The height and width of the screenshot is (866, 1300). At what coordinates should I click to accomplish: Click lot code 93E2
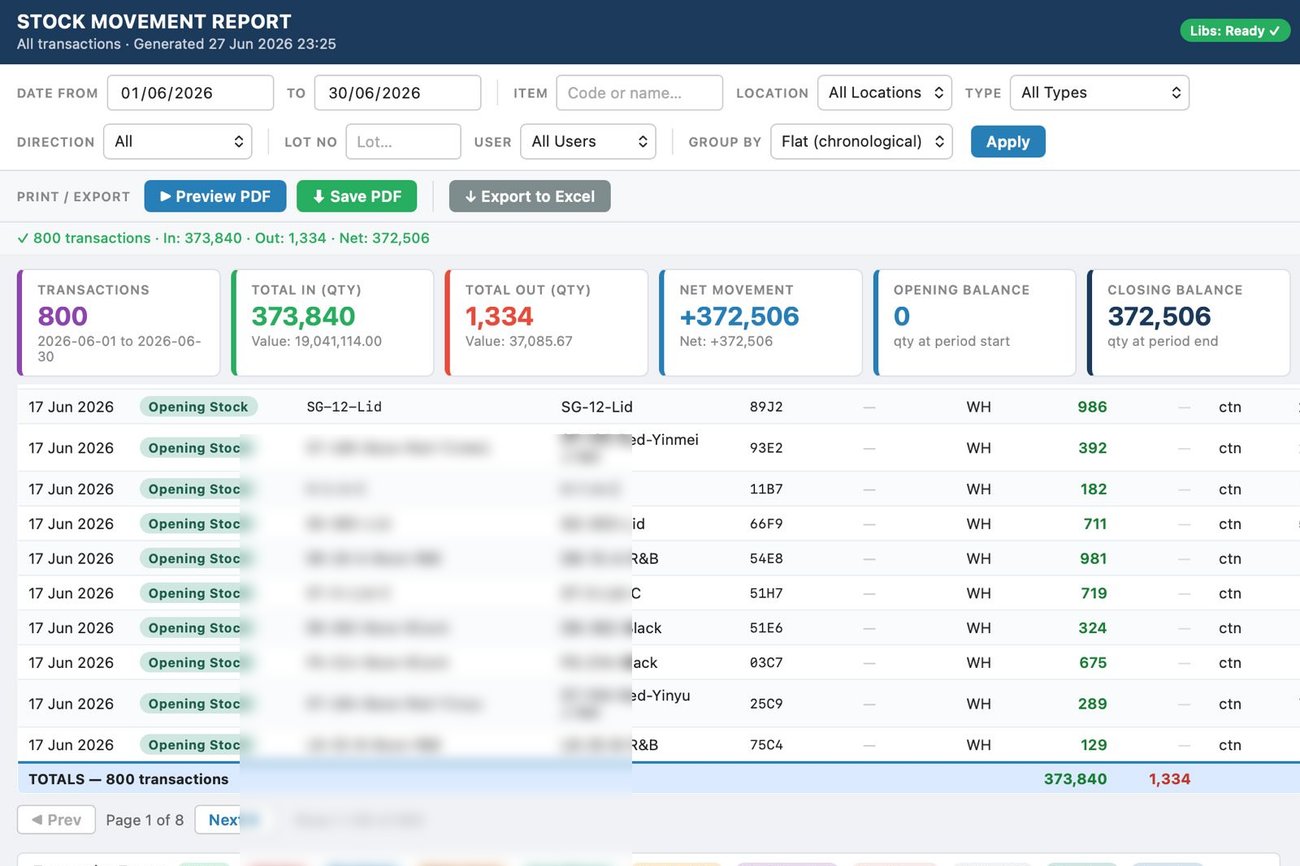tap(766, 448)
